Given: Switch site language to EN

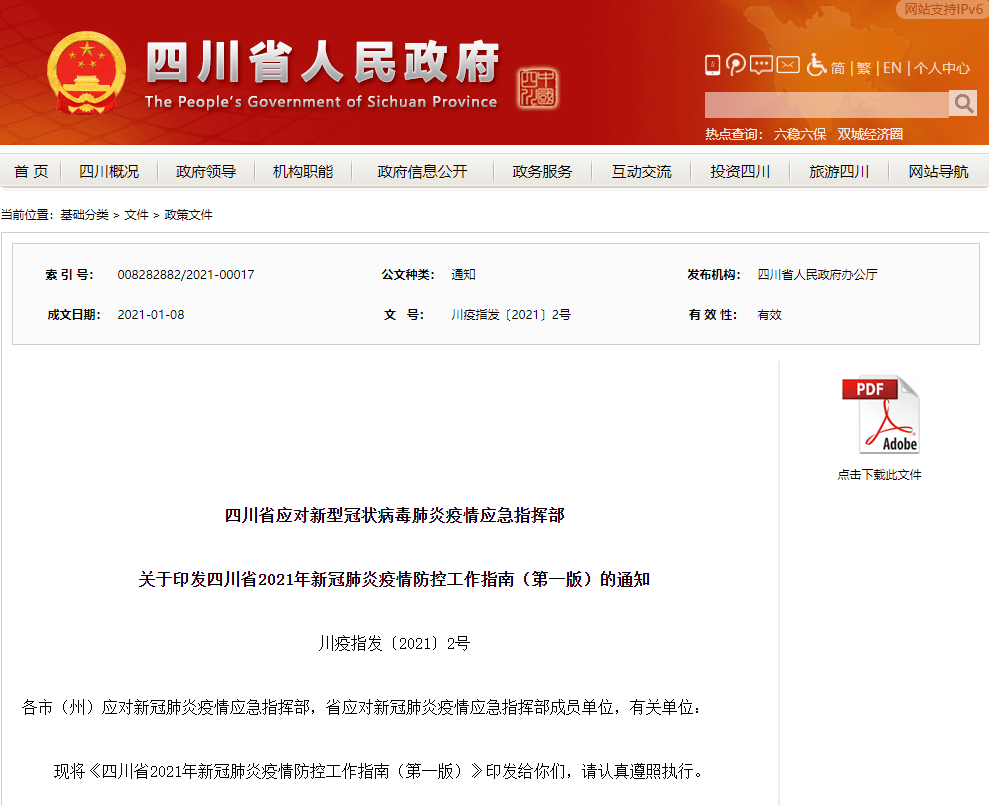Looking at the screenshot, I should click(x=892, y=68).
